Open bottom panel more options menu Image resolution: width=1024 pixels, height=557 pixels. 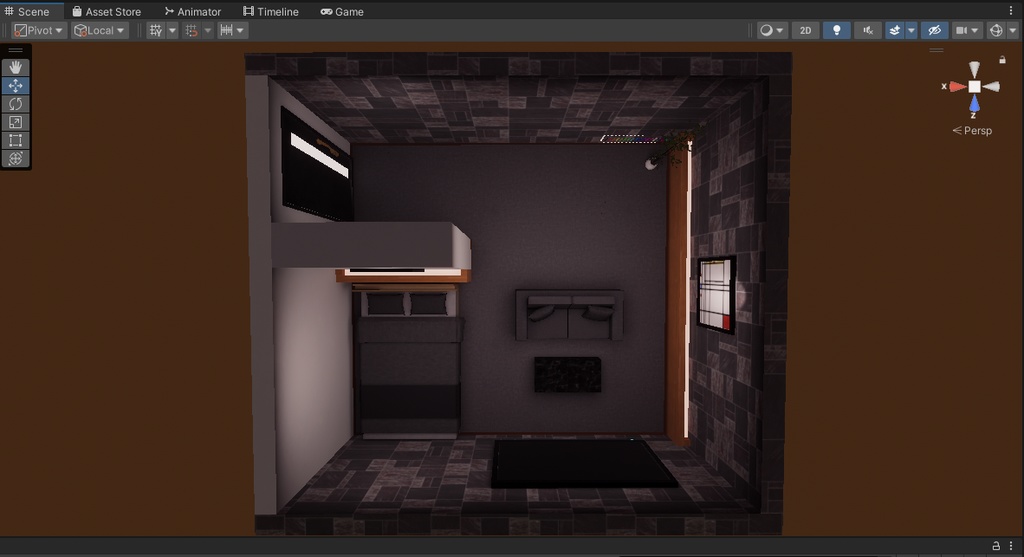pyautogui.click(x=1011, y=545)
